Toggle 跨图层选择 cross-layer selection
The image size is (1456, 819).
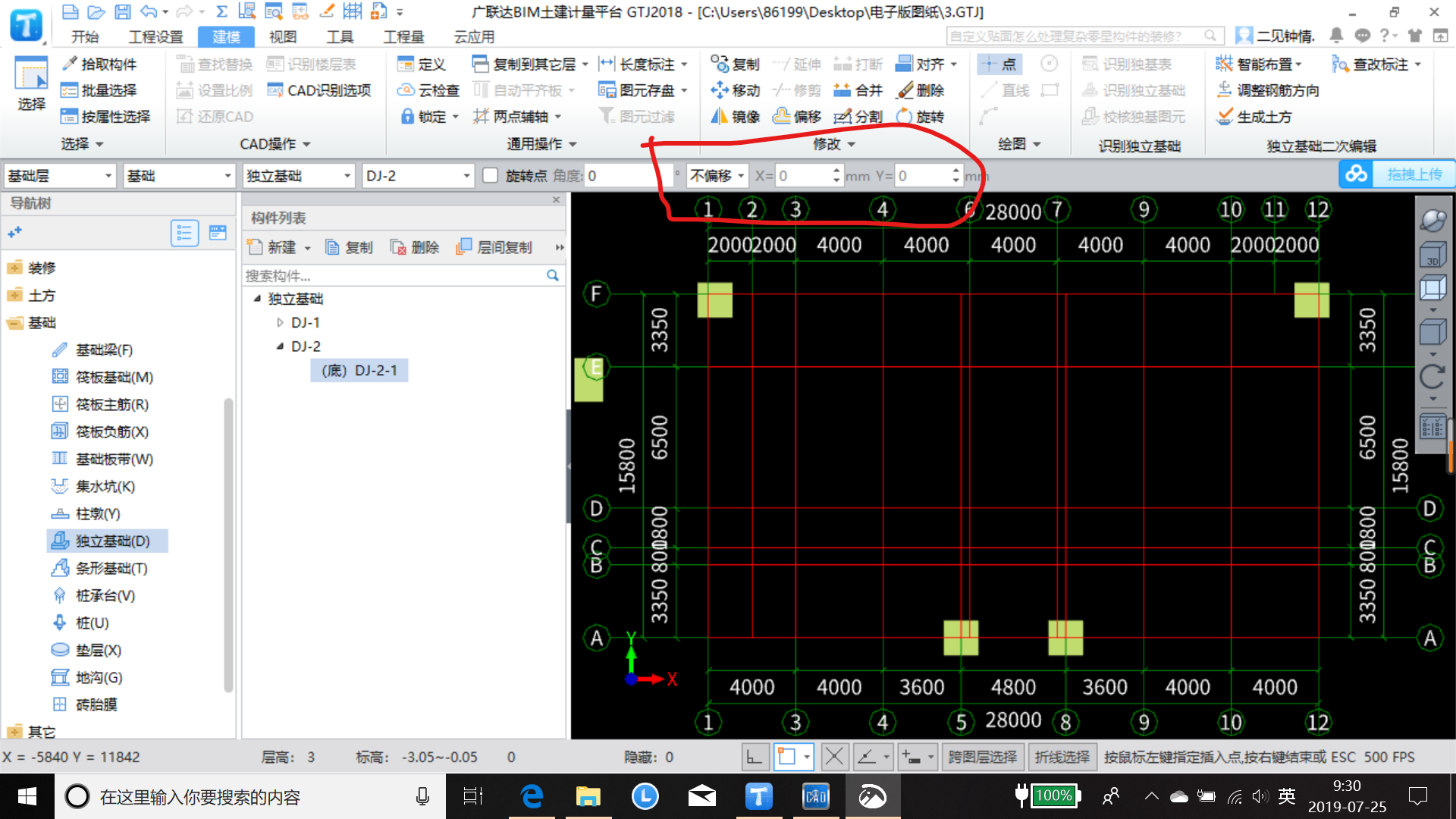point(982,756)
